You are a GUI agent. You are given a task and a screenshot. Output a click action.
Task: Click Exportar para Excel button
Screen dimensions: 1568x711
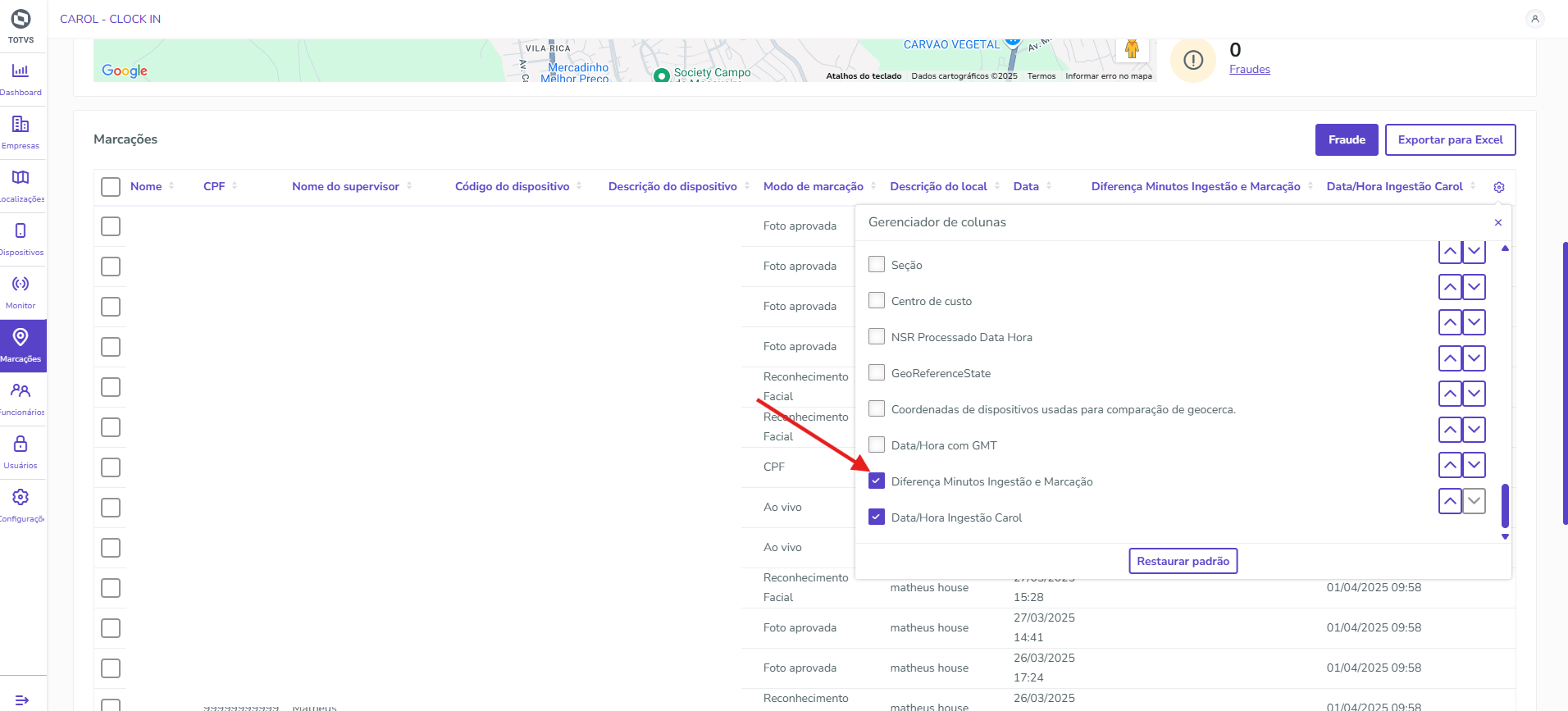click(x=1450, y=140)
